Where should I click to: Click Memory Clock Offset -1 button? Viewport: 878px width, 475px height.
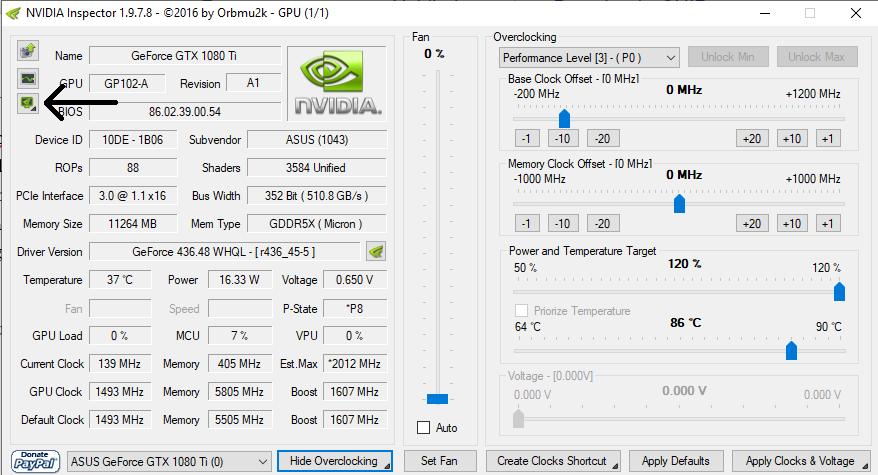tap(527, 223)
